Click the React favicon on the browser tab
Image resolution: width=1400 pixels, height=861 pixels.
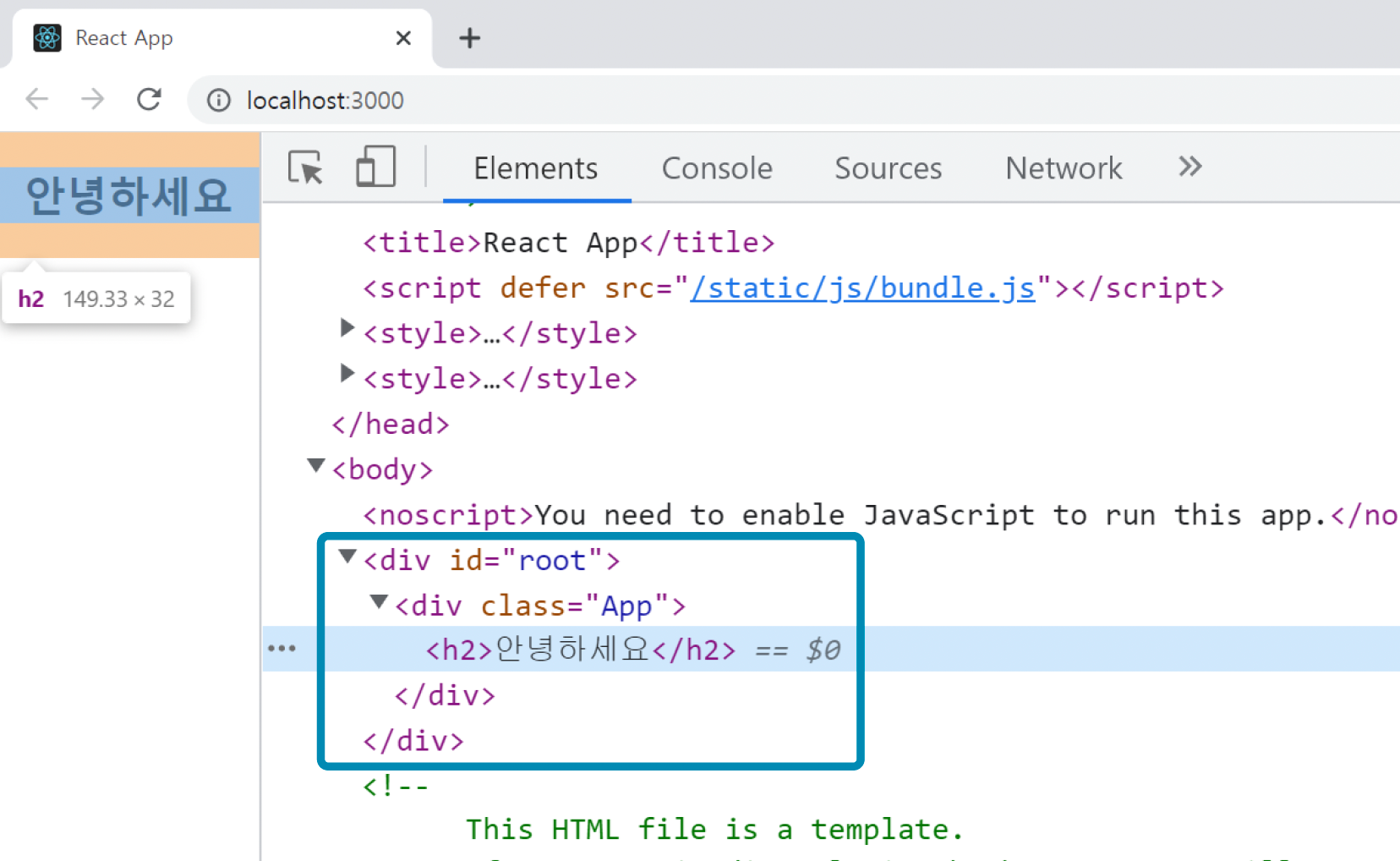click(x=47, y=38)
